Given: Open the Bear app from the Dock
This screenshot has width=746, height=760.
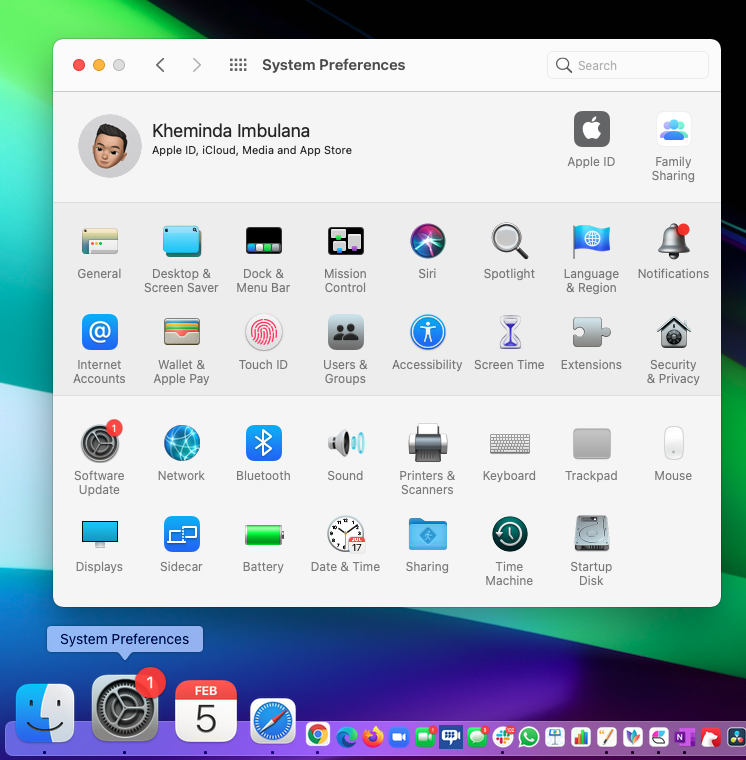Looking at the screenshot, I should click(x=710, y=737).
